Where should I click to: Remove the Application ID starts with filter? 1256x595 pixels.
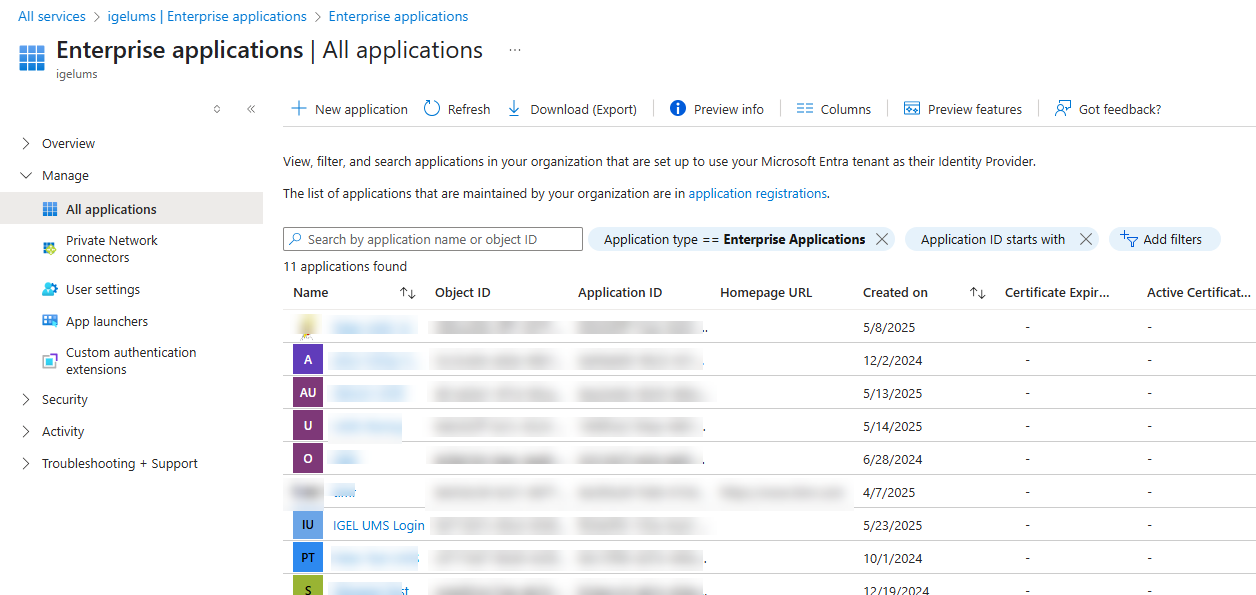pyautogui.click(x=1085, y=239)
